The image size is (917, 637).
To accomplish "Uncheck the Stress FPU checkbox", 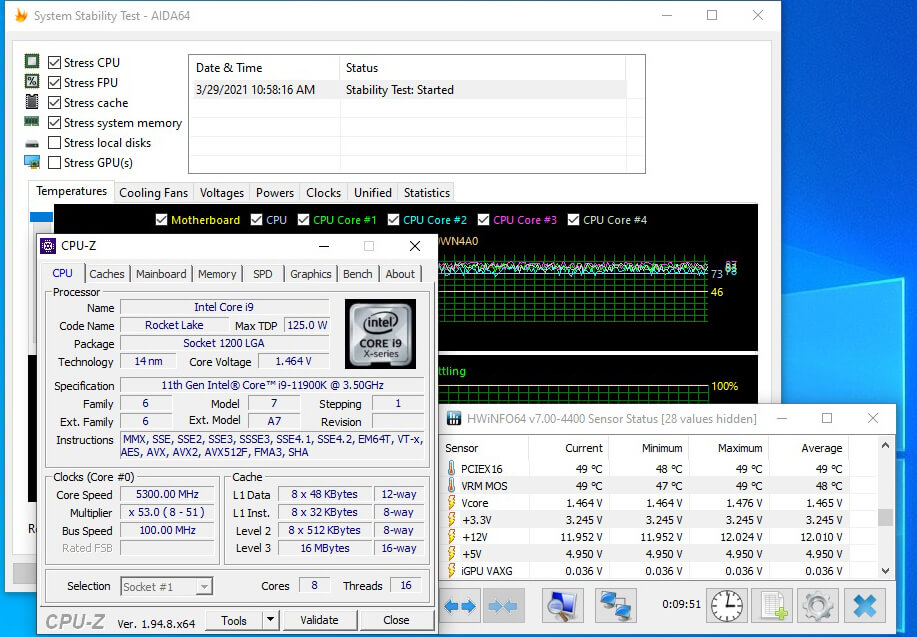I will point(55,83).
